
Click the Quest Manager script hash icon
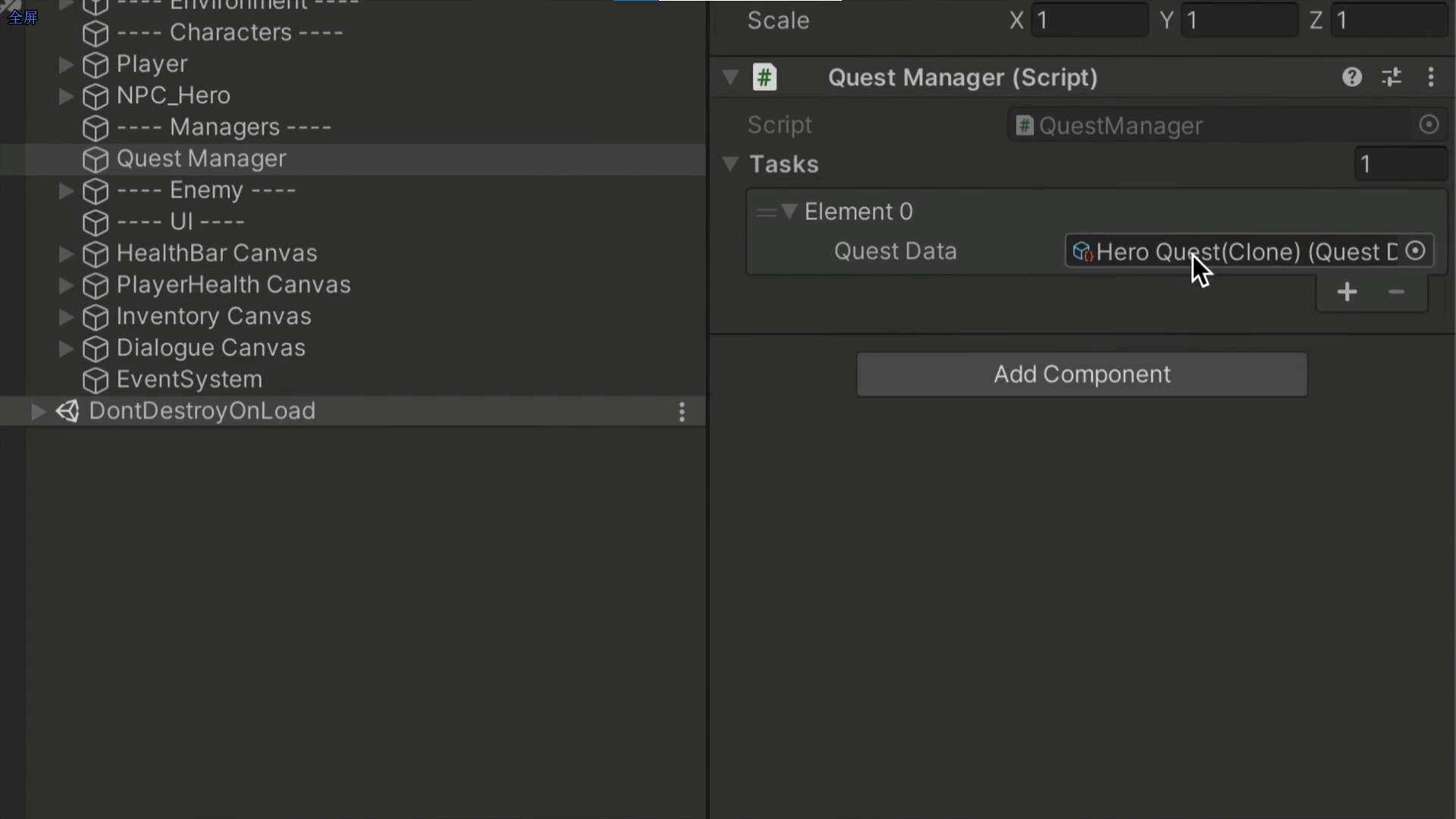[764, 77]
